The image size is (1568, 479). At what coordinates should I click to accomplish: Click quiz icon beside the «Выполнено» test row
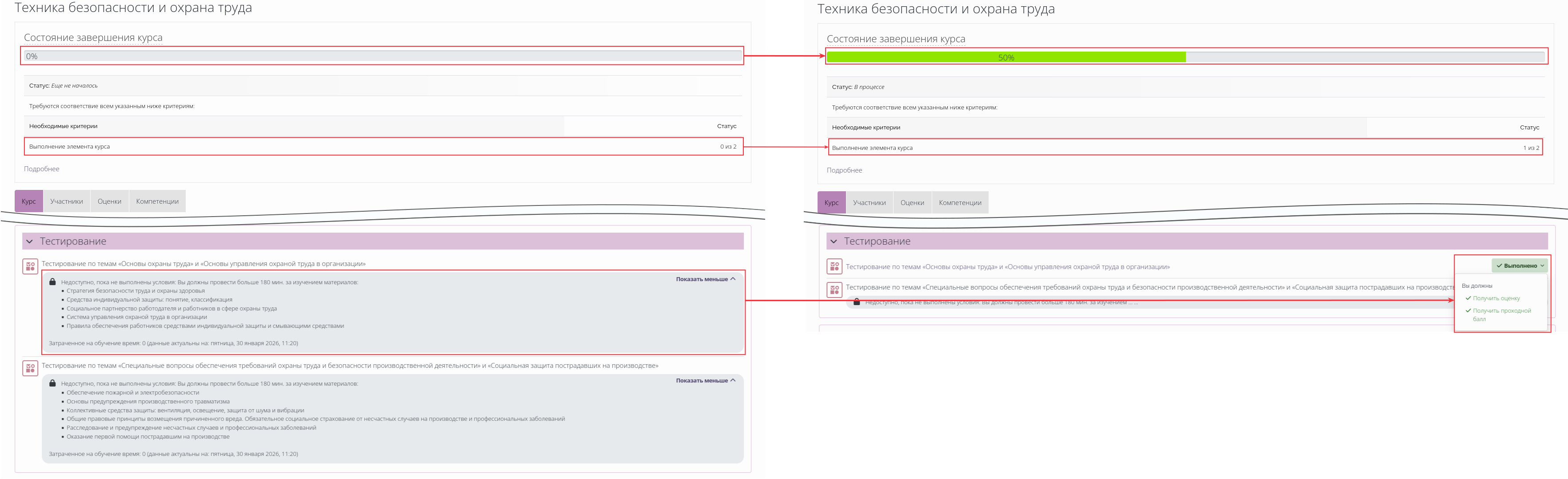click(834, 266)
